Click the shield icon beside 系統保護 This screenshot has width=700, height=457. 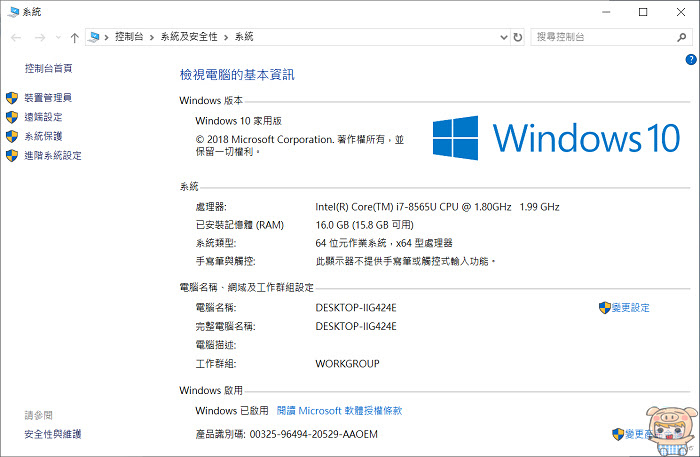tap(12, 136)
